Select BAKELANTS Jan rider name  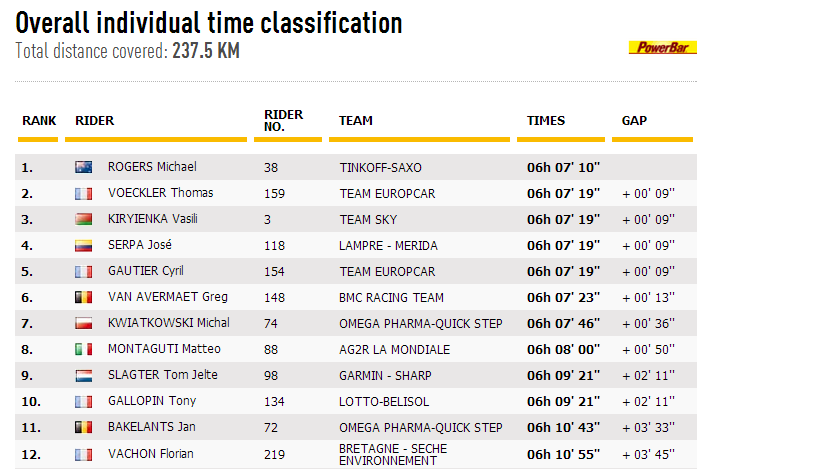151,427
